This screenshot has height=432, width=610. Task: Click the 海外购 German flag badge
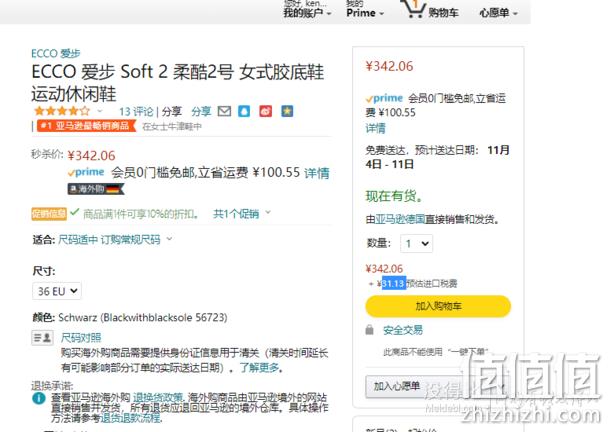(96, 189)
